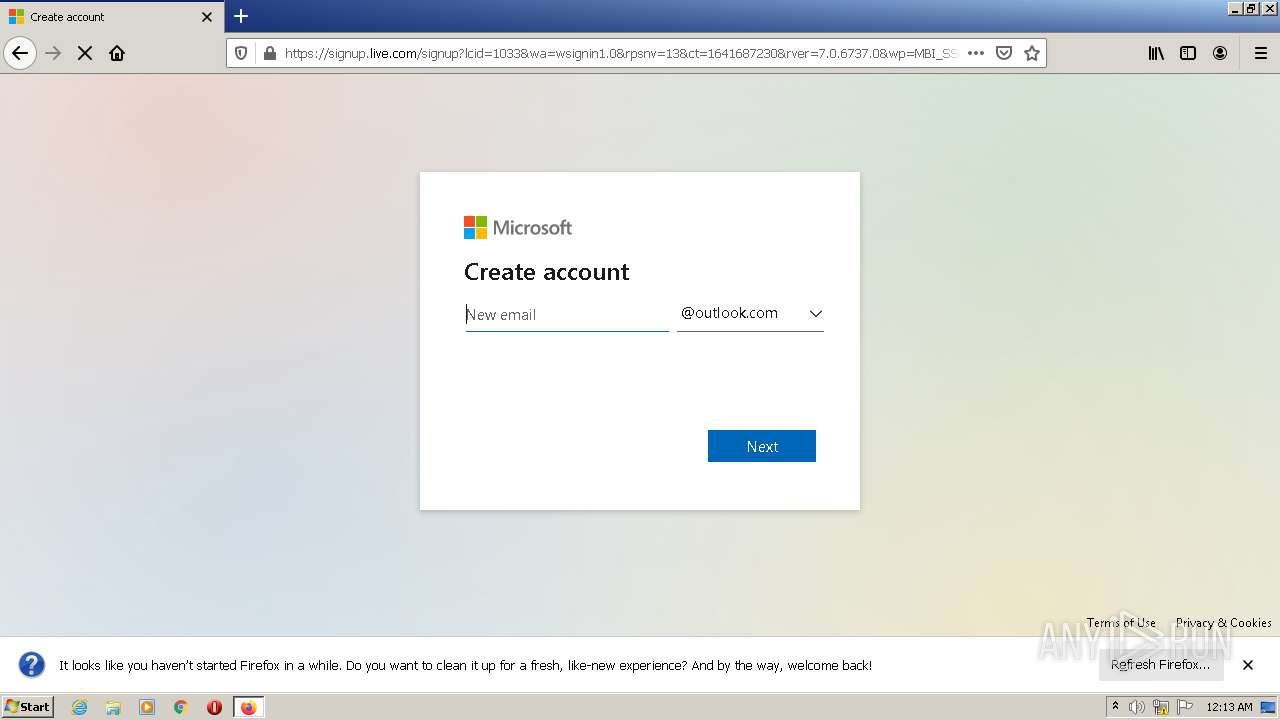Open media player from taskbar

[x=147, y=707]
